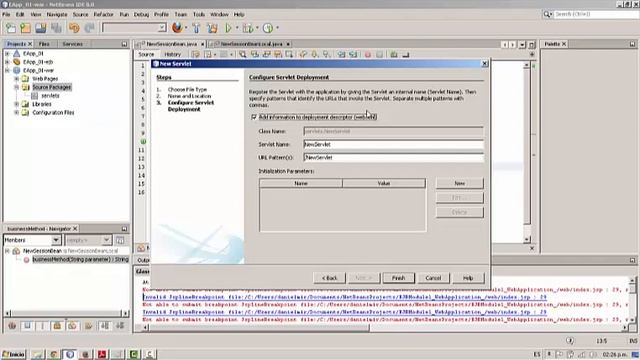Click the Finish button in New Servlet dialog

point(398,278)
